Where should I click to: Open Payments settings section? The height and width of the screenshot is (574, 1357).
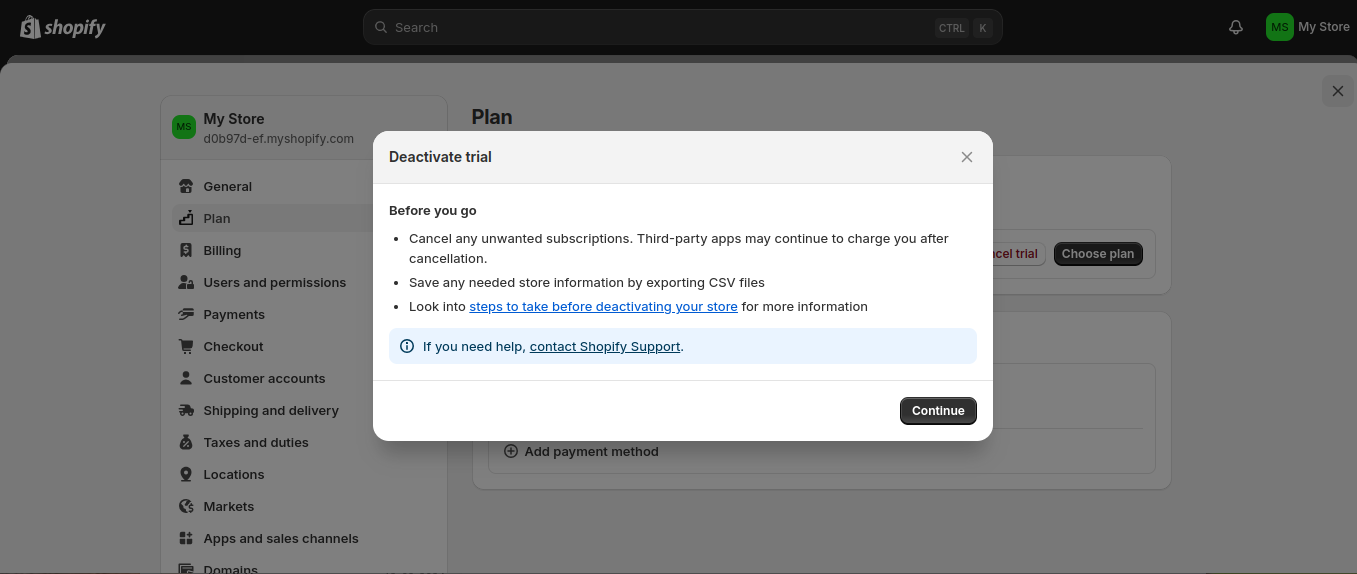click(x=234, y=314)
